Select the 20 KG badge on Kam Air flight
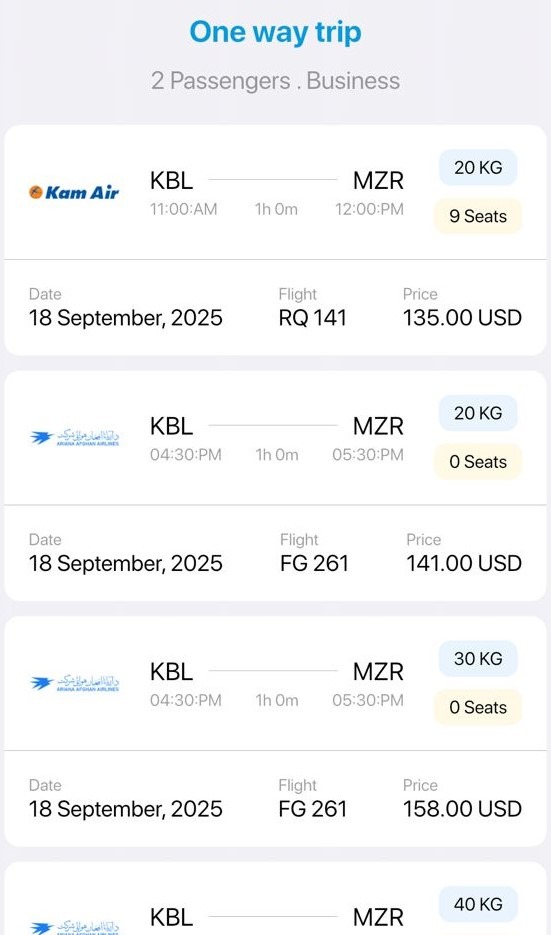 click(478, 168)
